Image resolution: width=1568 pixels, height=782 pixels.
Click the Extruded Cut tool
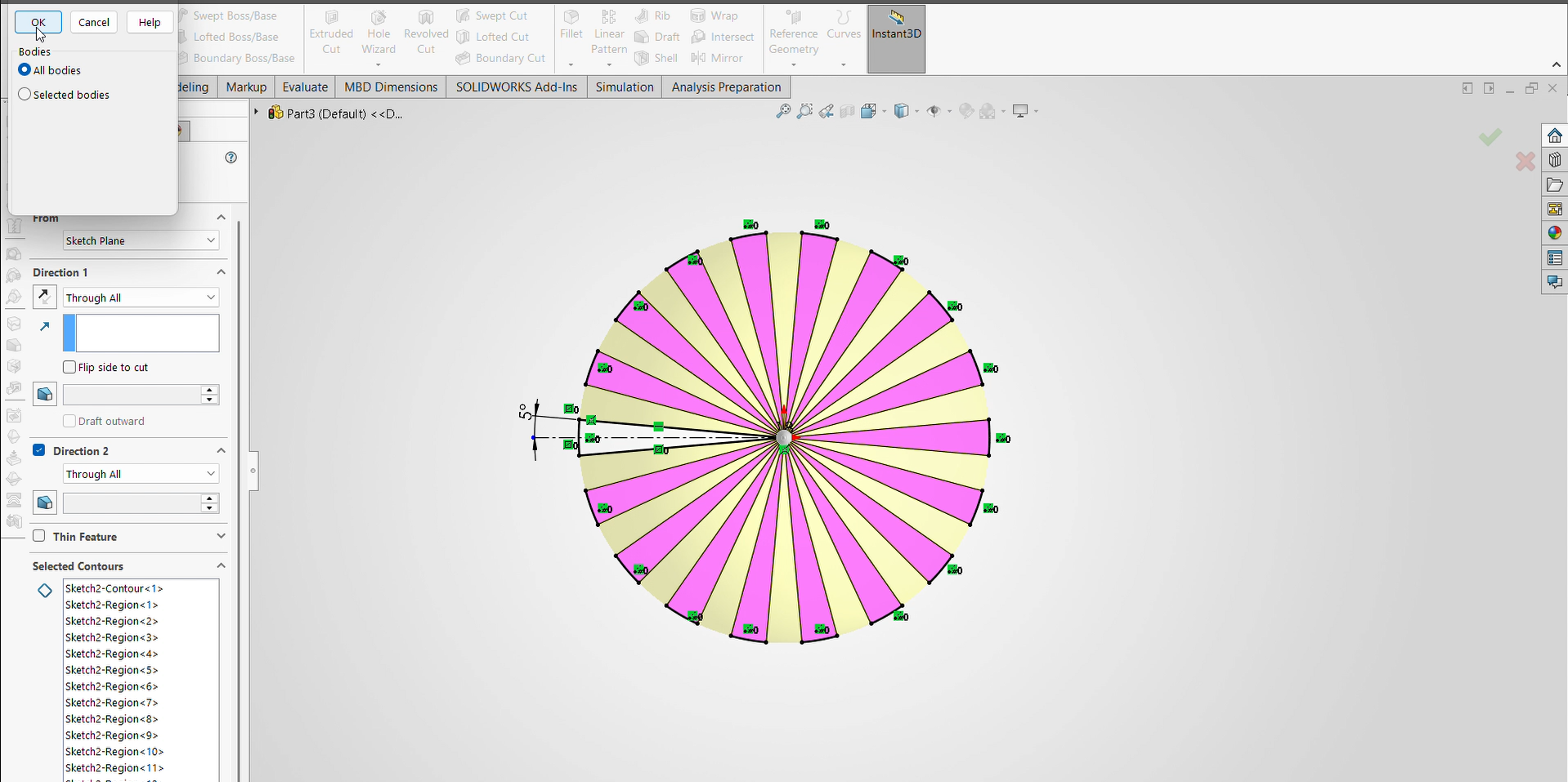331,33
